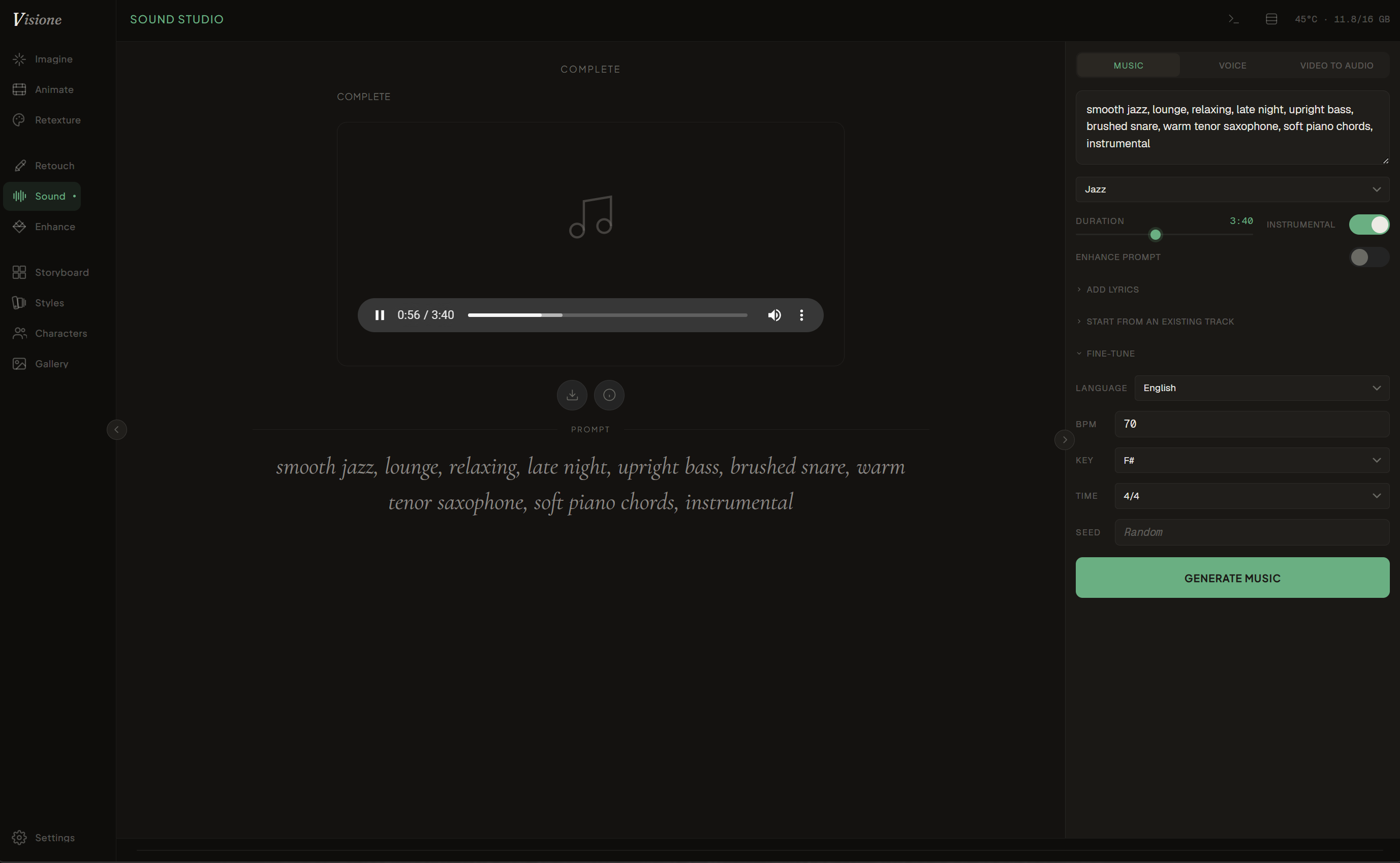
Task: Show info for the generated track
Action: 609,395
